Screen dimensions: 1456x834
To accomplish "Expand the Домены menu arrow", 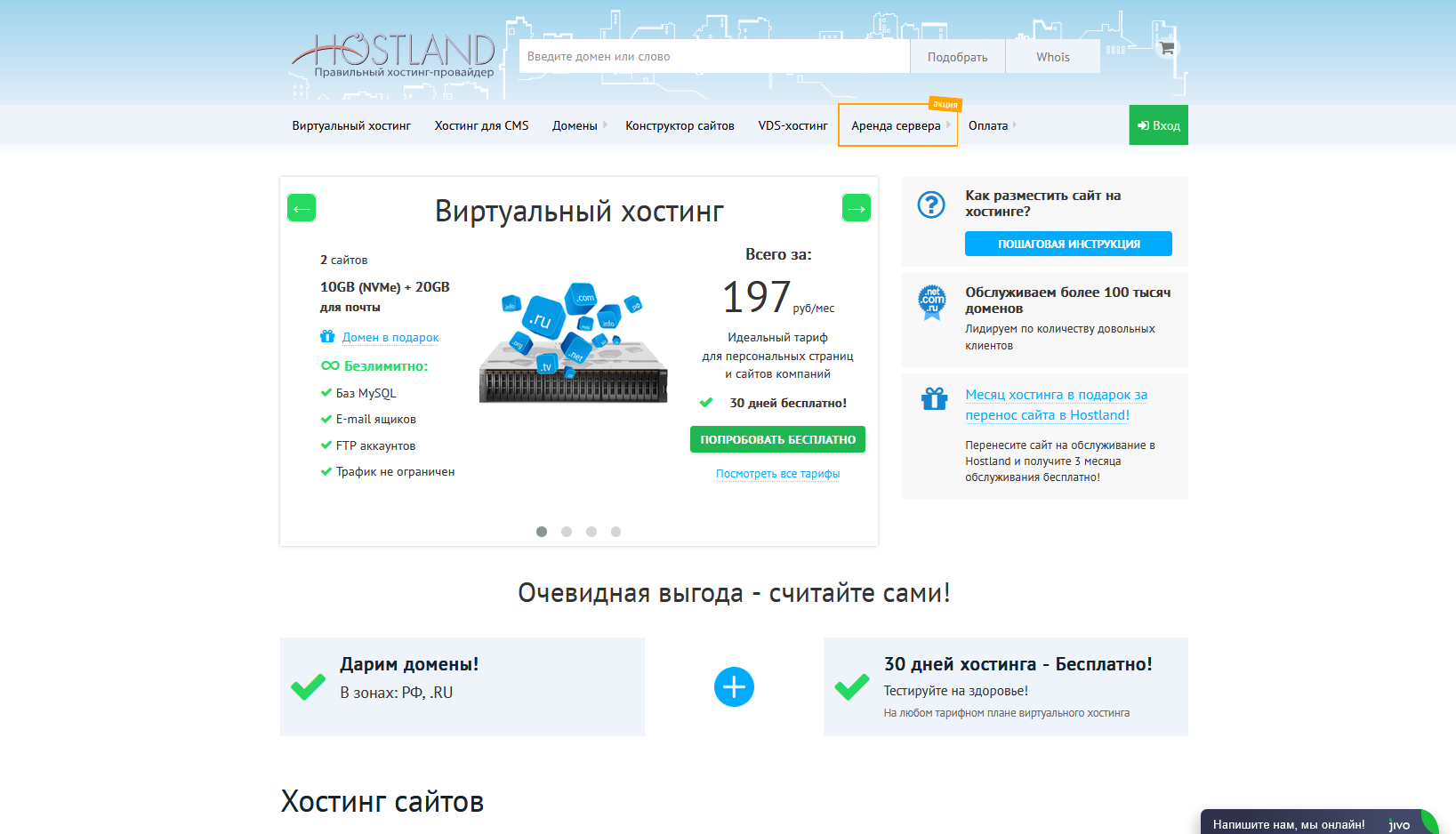I will (x=605, y=124).
